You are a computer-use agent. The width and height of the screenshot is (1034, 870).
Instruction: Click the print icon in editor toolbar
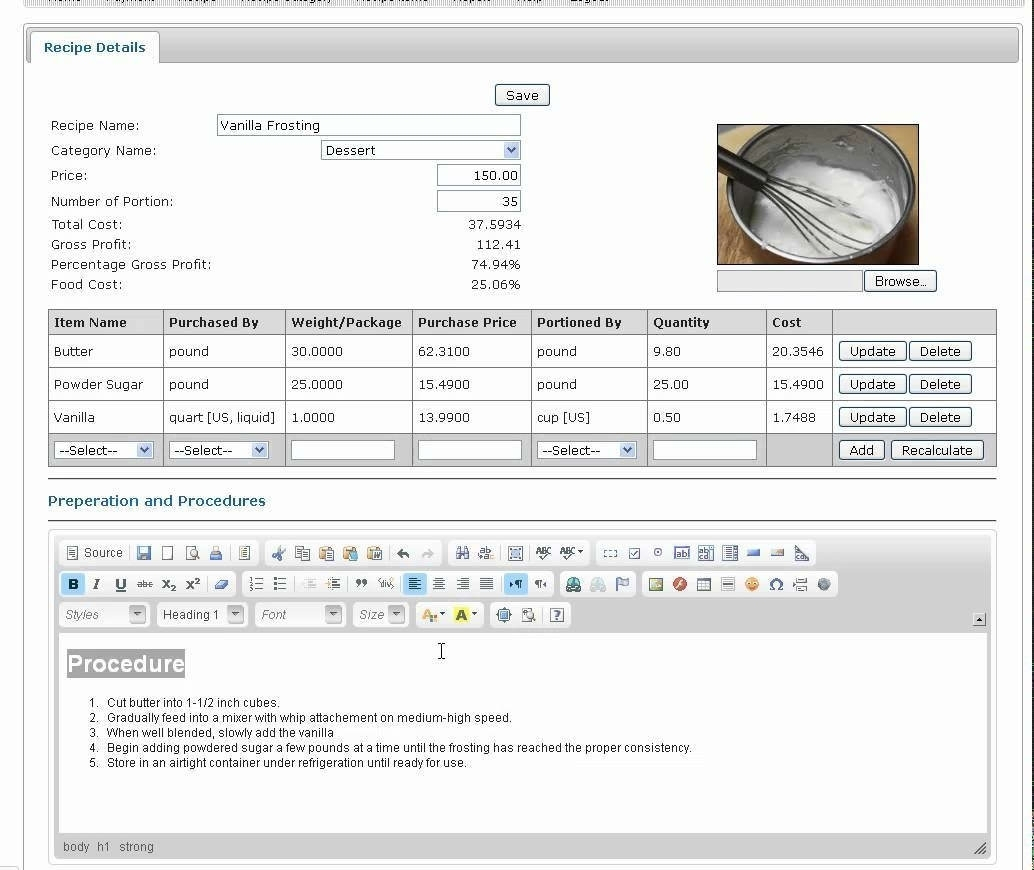(215, 553)
